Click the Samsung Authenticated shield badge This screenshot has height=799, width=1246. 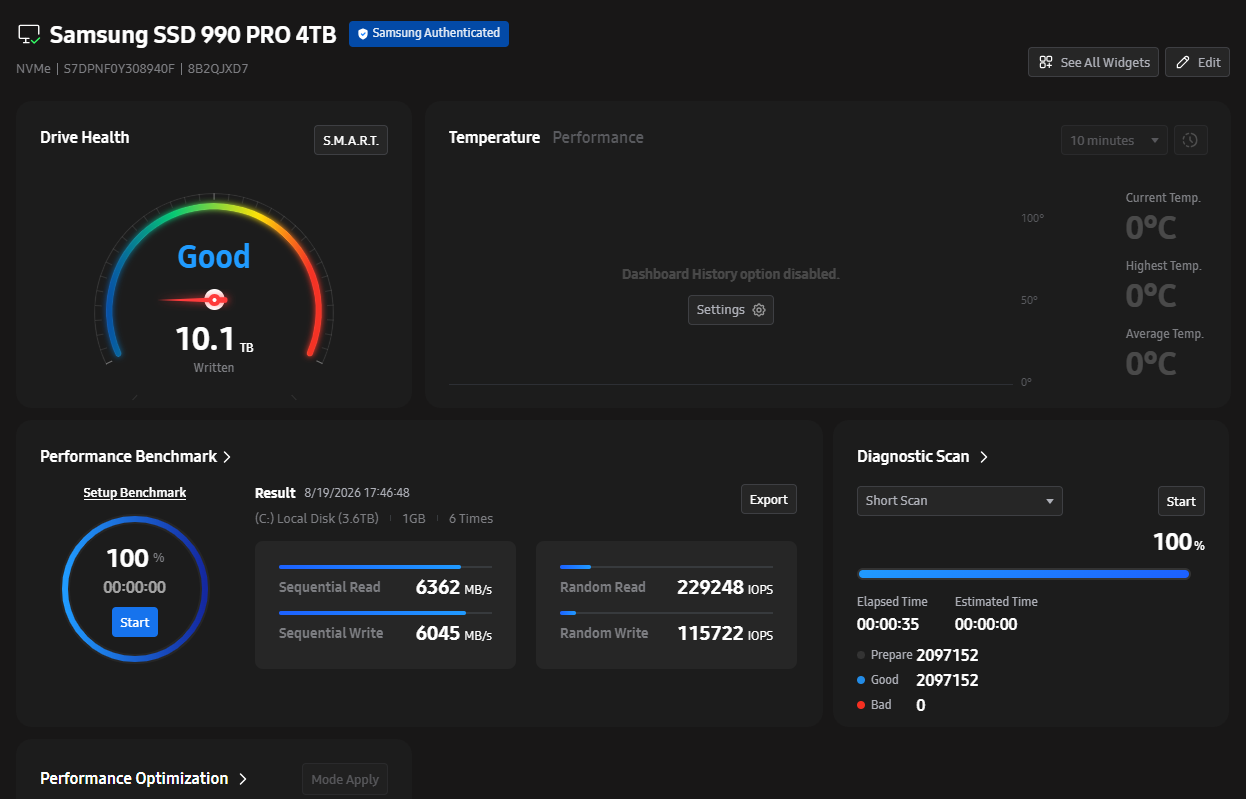[x=429, y=33]
